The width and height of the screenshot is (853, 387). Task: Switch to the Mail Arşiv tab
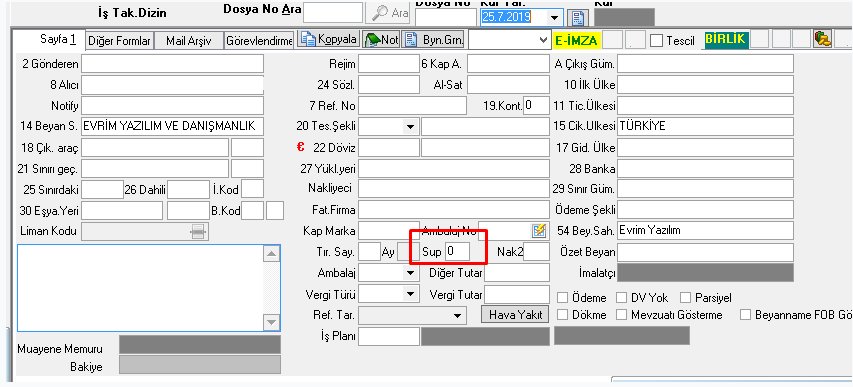(189, 41)
